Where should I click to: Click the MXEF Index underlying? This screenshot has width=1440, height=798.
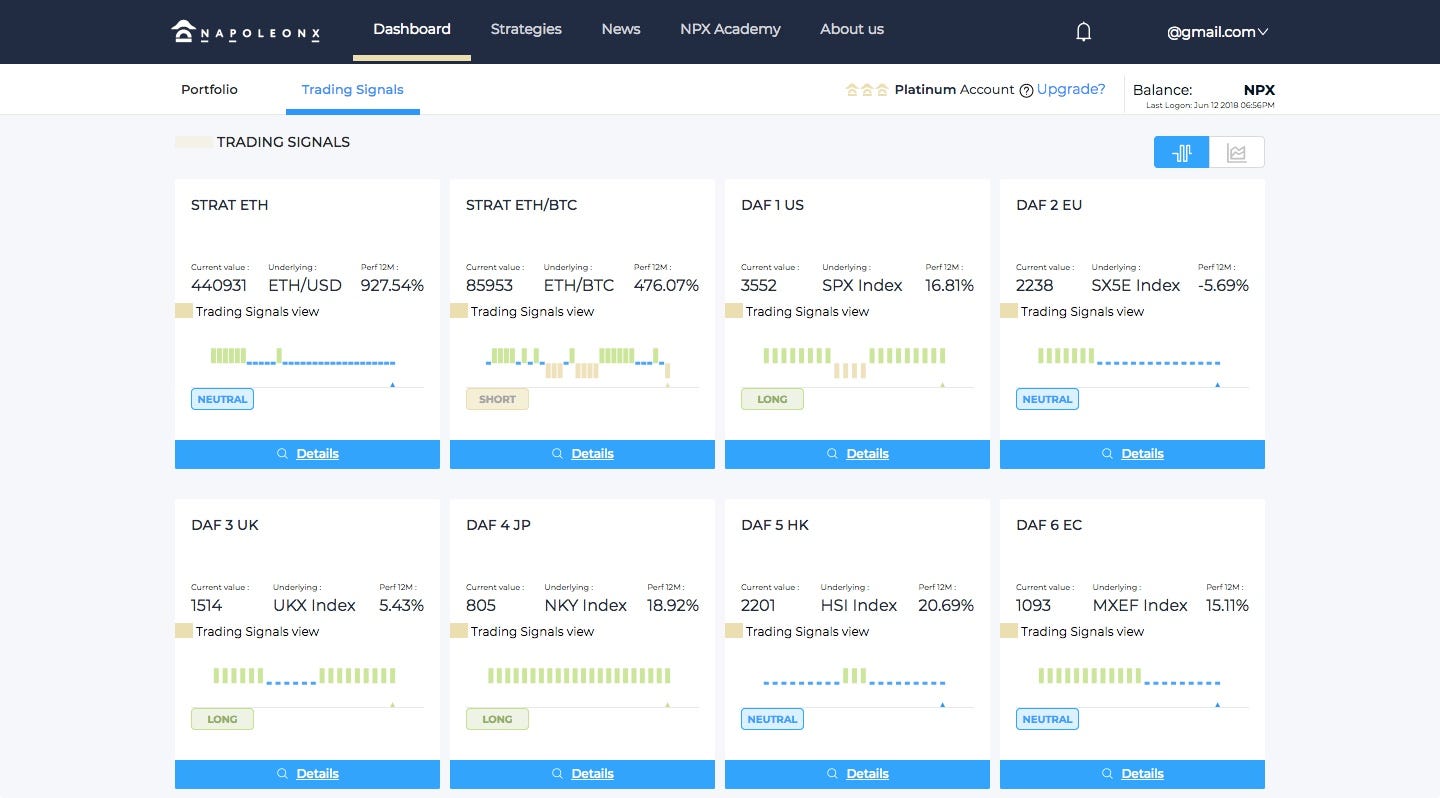pos(1140,605)
